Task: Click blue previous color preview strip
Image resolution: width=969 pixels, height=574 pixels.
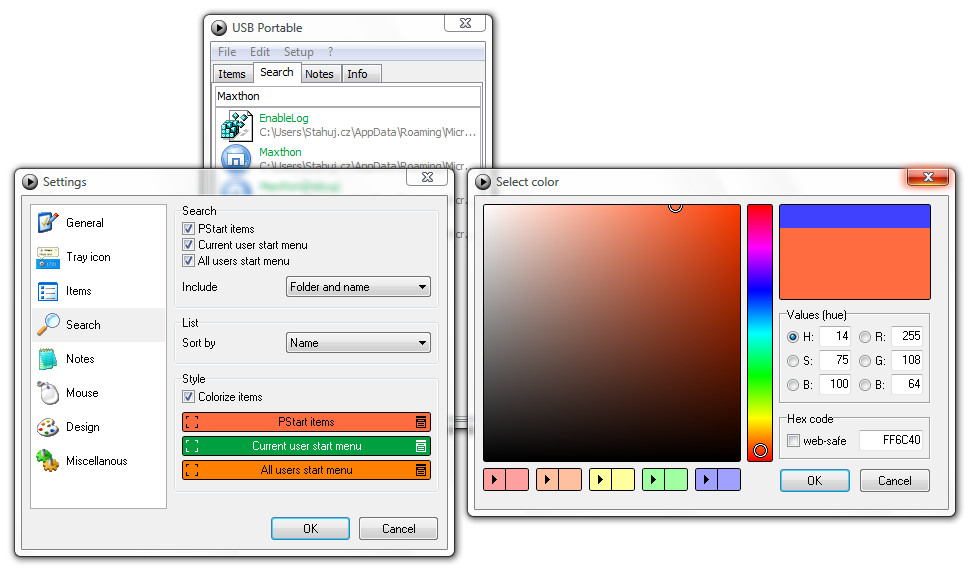Action: pos(855,216)
